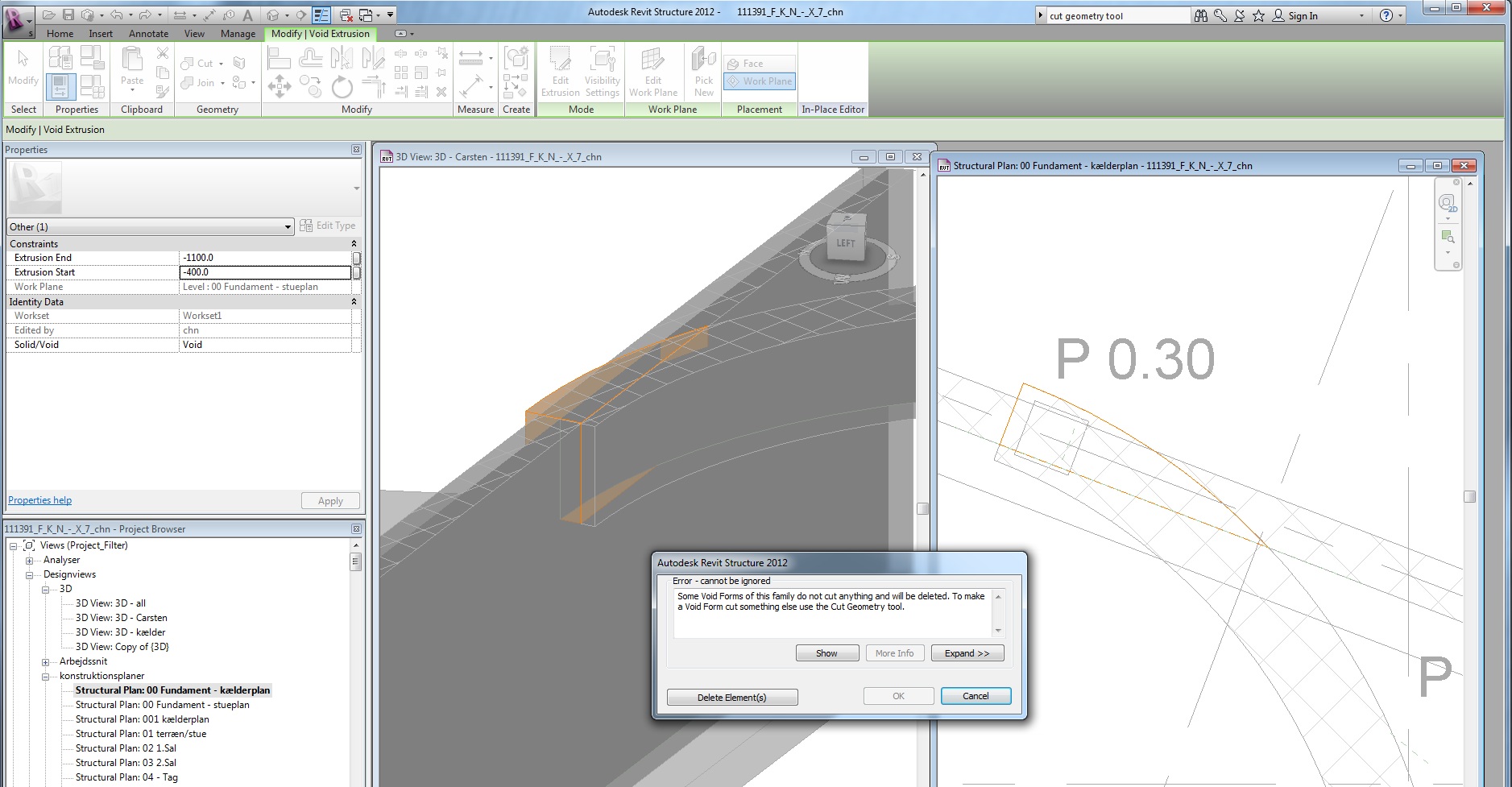Click Cancel in the error dialog

coord(976,696)
